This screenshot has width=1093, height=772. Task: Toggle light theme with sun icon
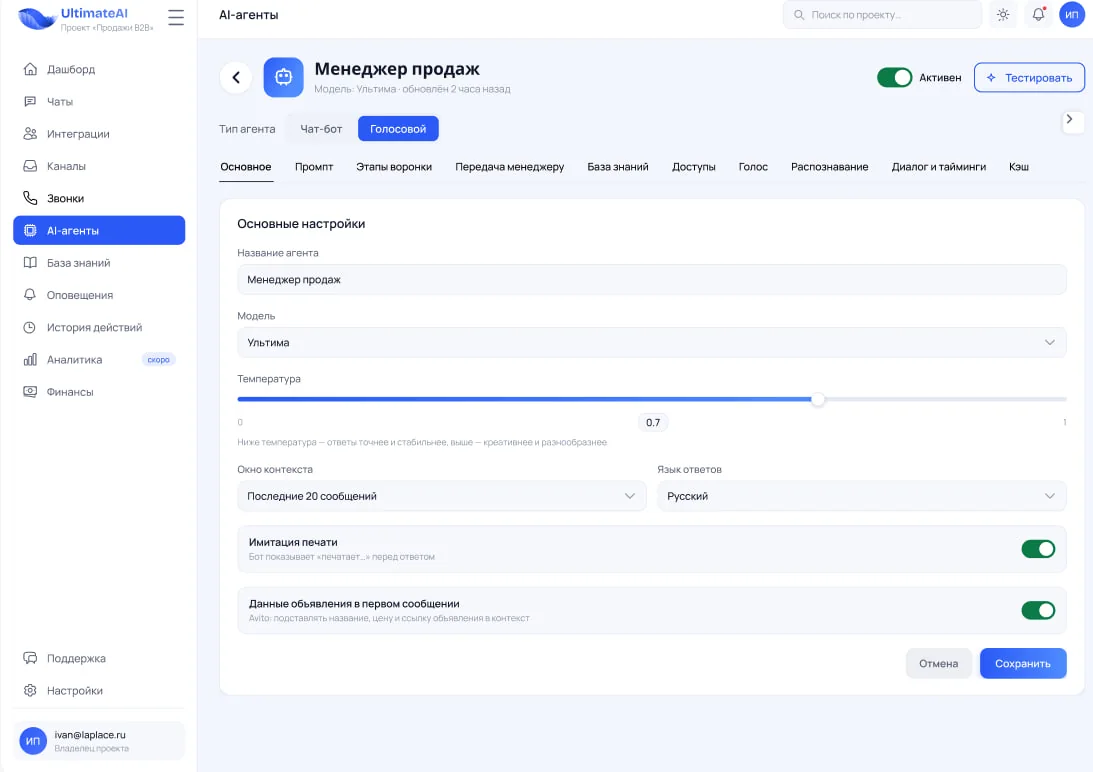click(1002, 15)
